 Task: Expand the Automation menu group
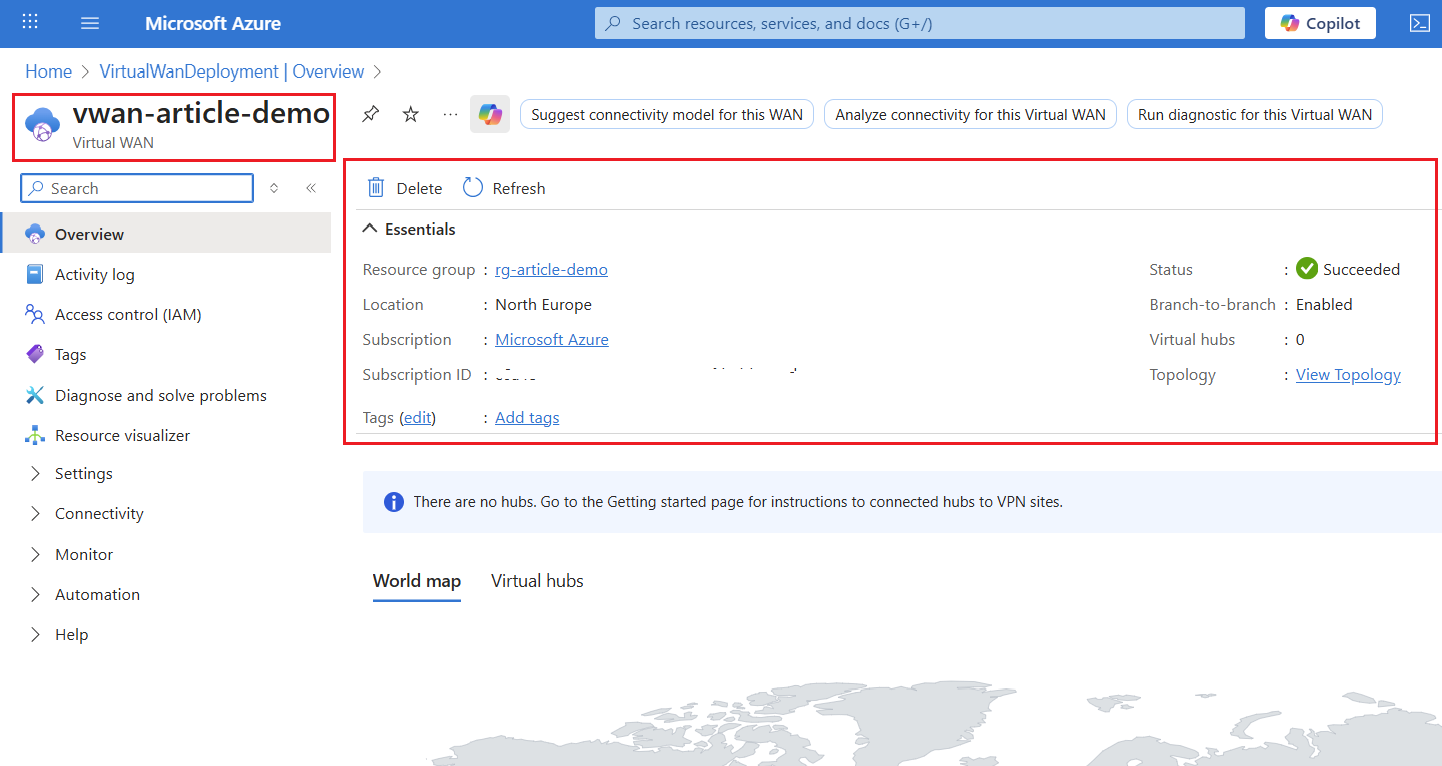(x=36, y=594)
